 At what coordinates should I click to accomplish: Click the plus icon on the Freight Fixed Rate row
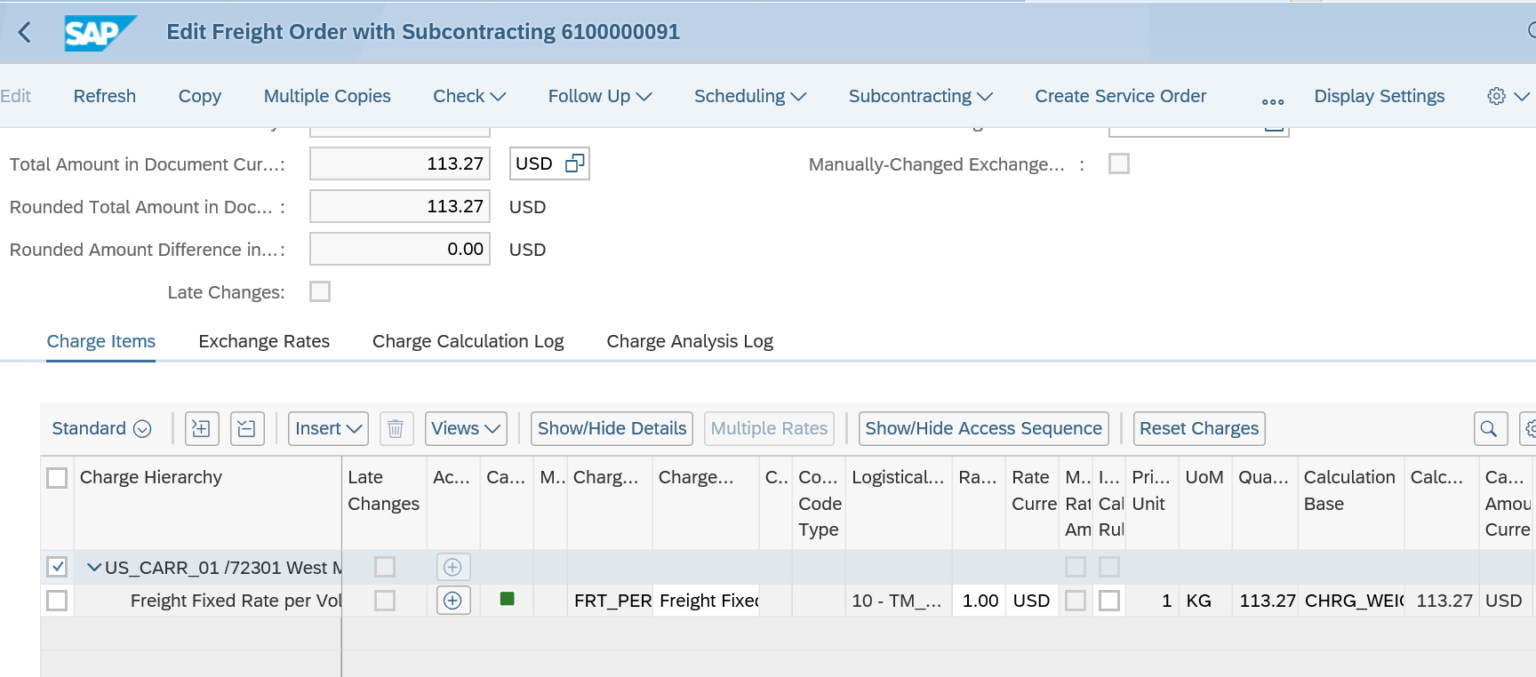[451, 601]
